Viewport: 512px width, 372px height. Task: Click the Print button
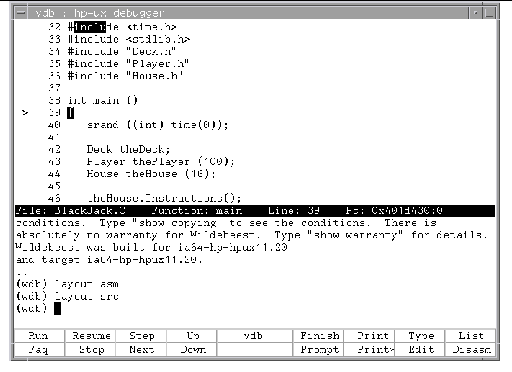coord(370,335)
